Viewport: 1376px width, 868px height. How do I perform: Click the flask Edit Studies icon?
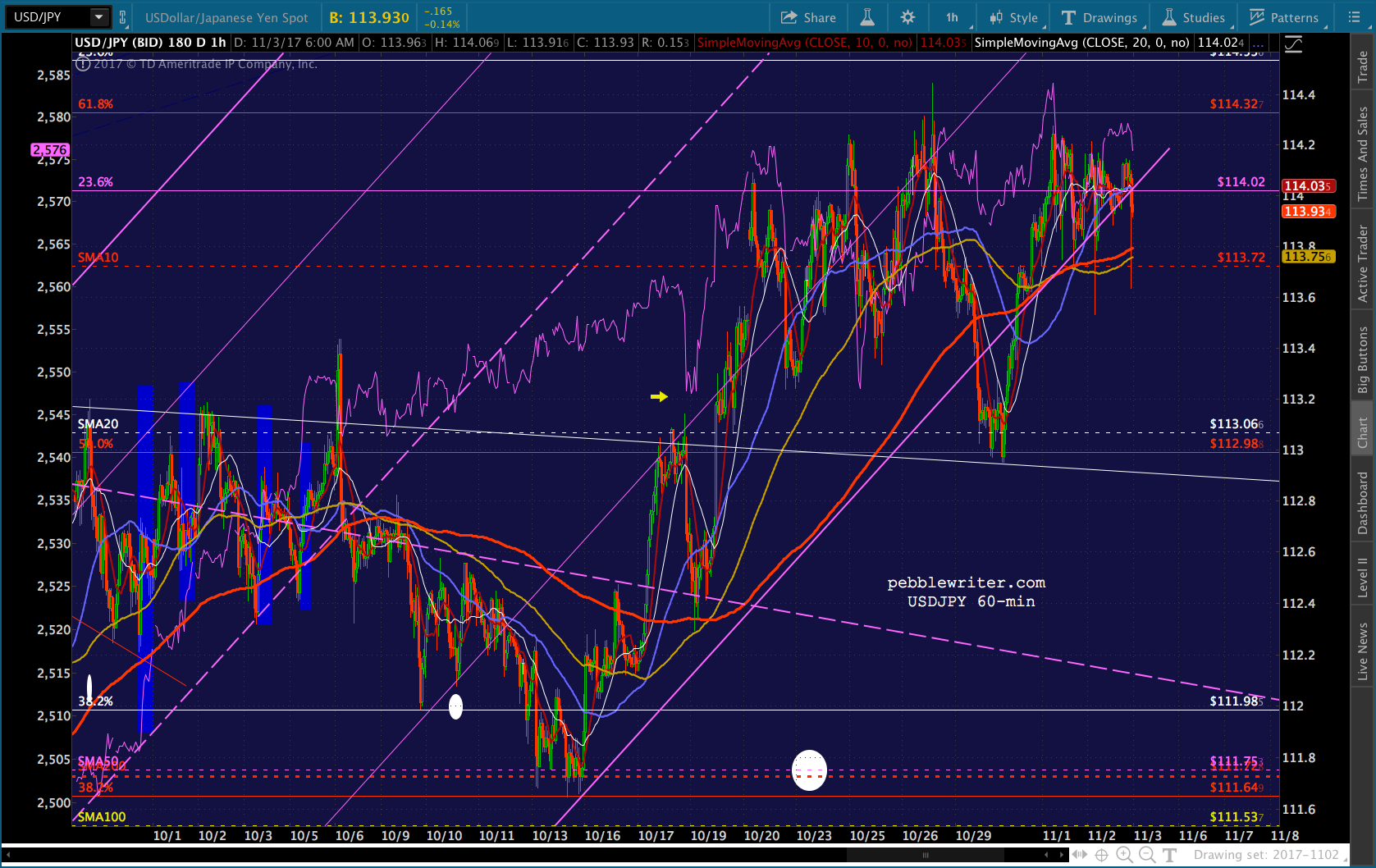click(867, 17)
